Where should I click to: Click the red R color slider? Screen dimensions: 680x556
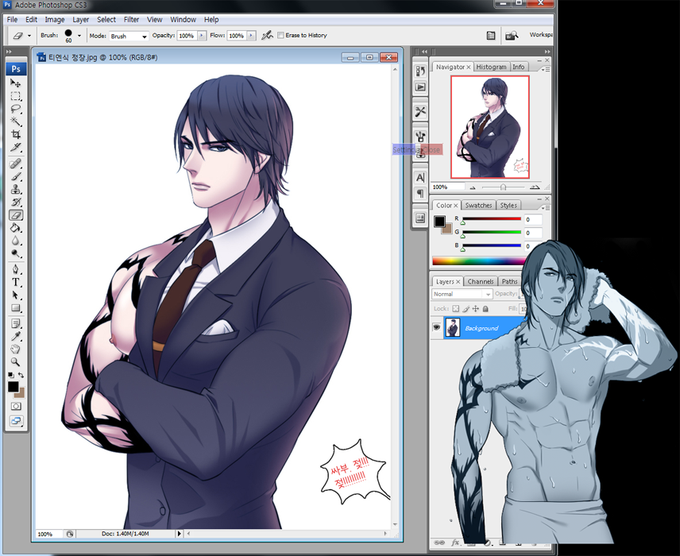[492, 219]
